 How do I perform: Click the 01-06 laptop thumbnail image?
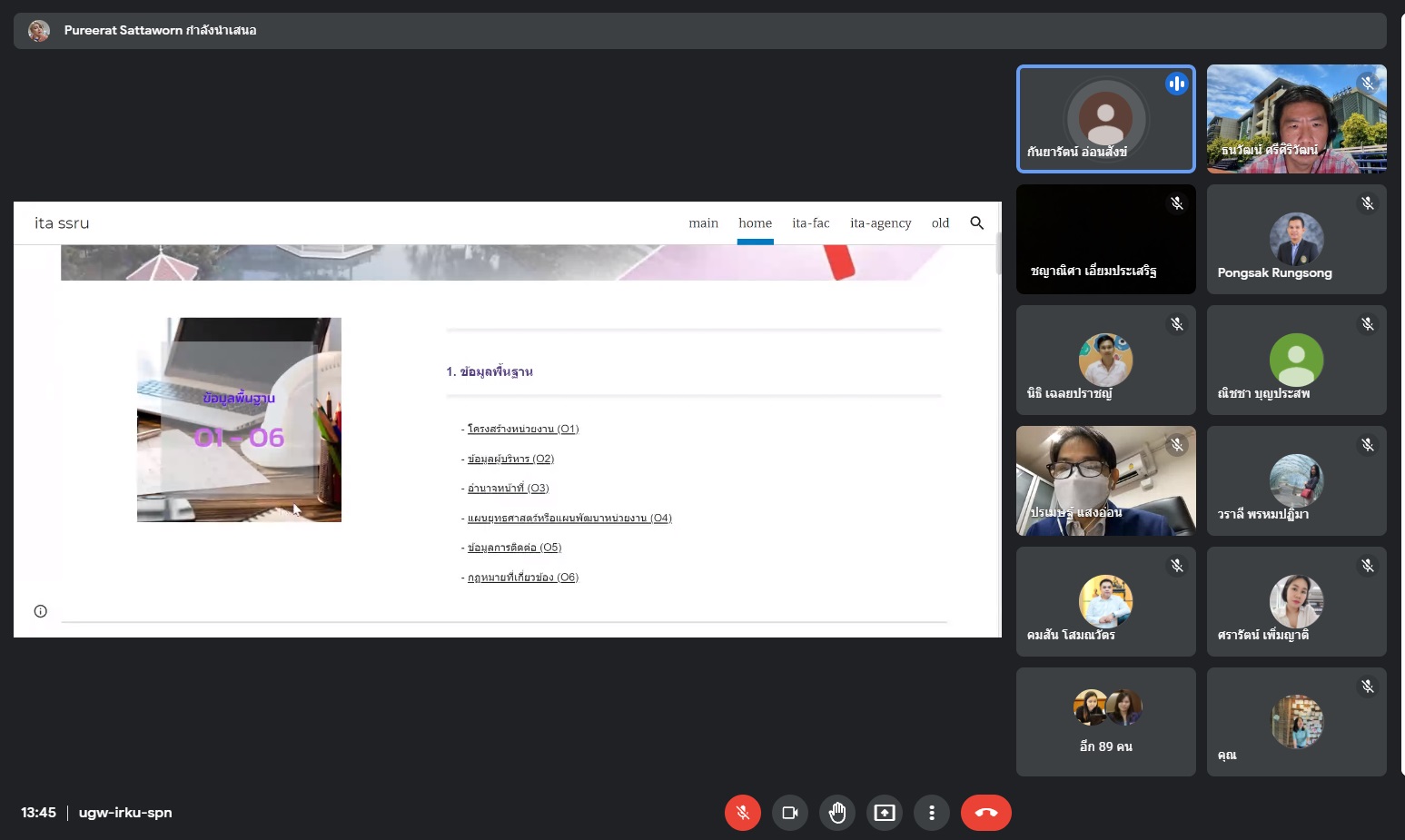[x=239, y=420]
